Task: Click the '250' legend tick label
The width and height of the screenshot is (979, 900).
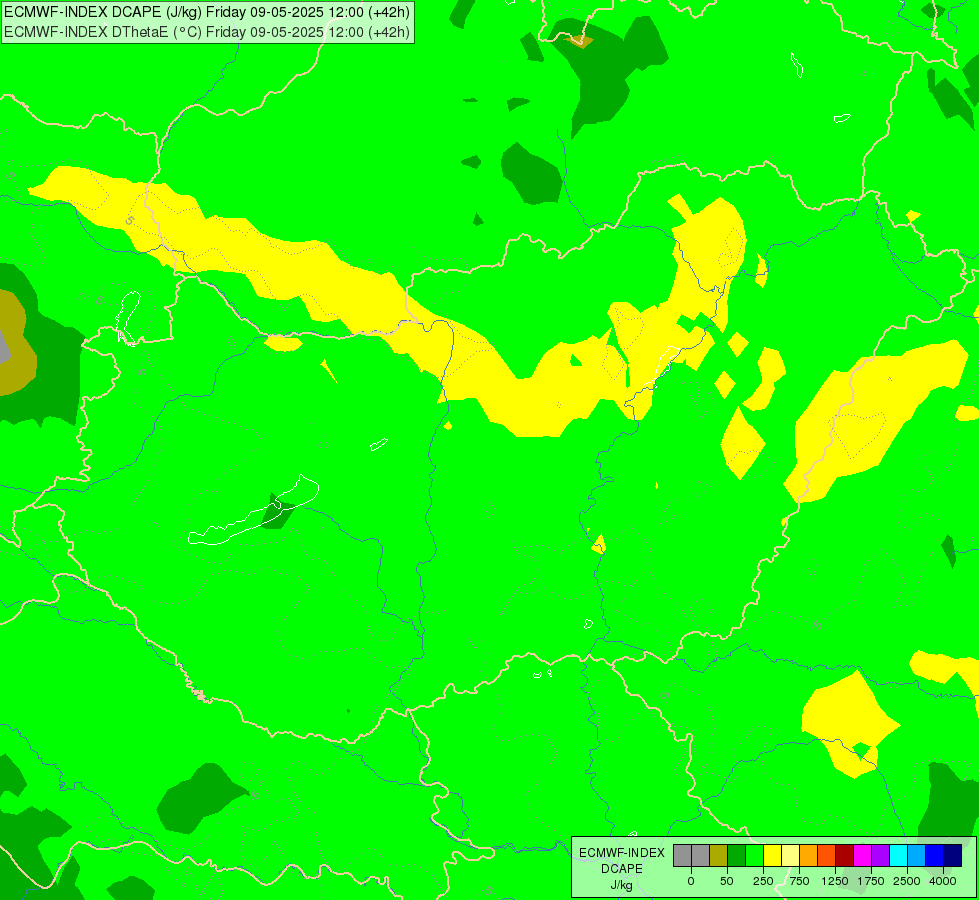Action: point(763,881)
